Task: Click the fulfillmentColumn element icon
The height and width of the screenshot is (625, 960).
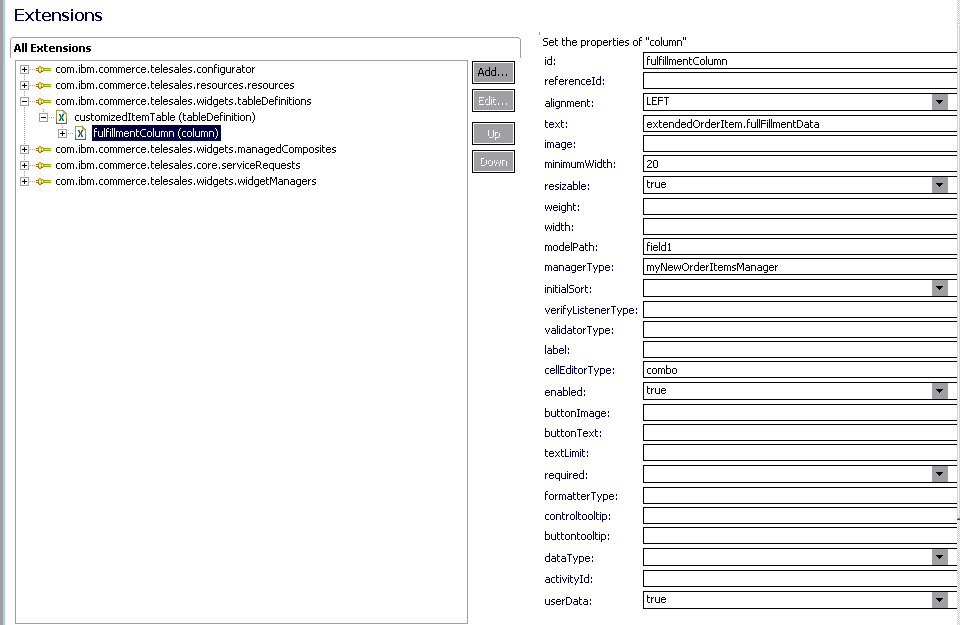Action: tap(80, 133)
